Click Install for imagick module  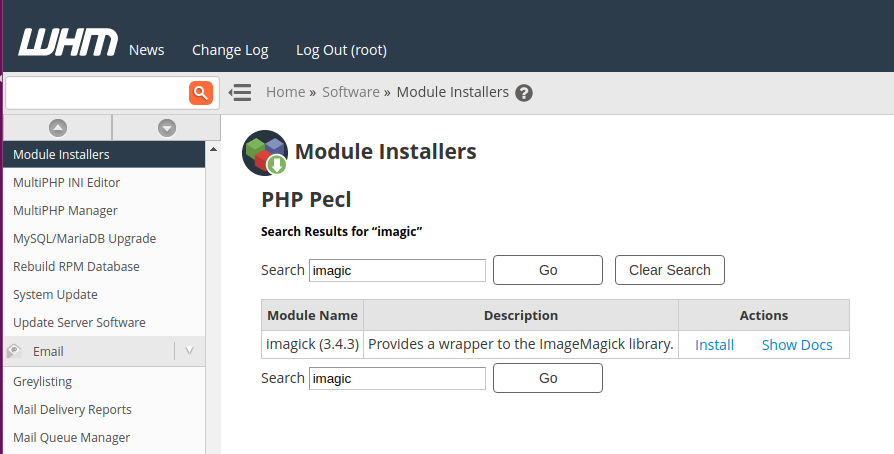tap(714, 345)
